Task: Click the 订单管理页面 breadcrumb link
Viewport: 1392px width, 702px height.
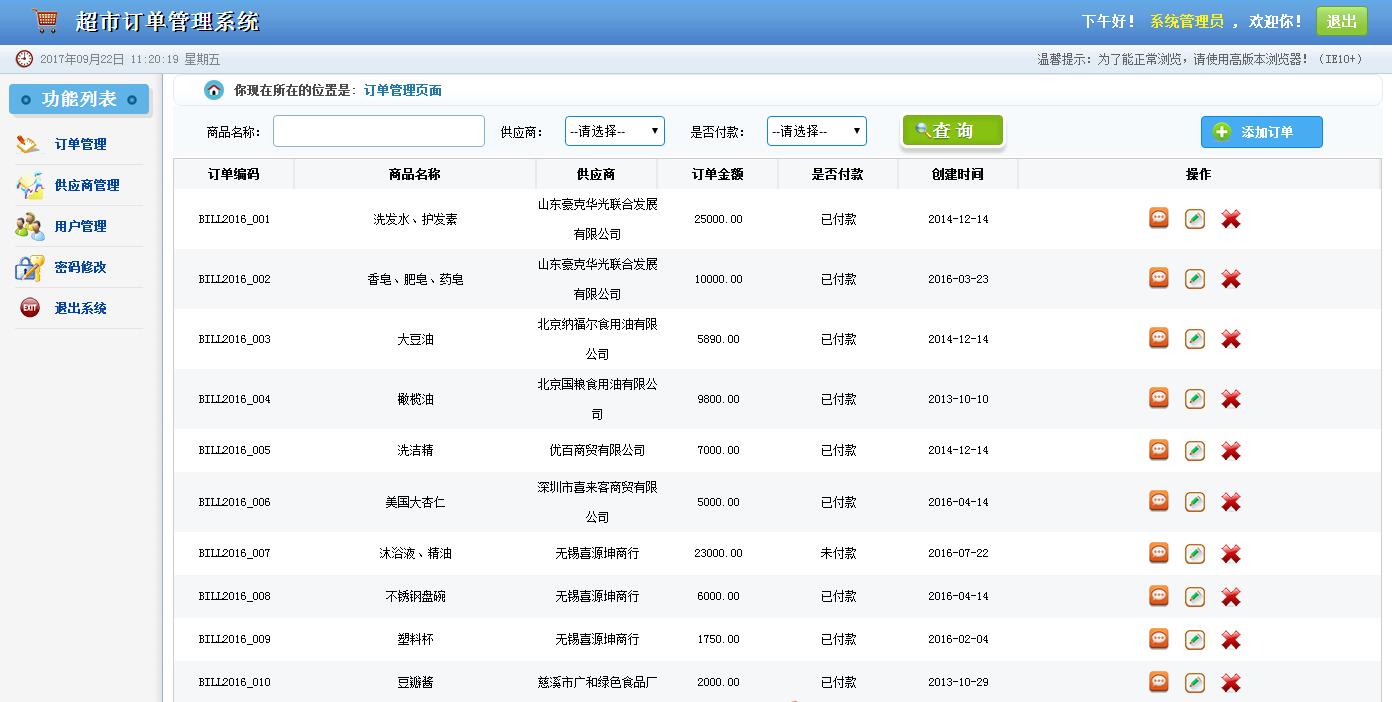Action: (x=403, y=90)
